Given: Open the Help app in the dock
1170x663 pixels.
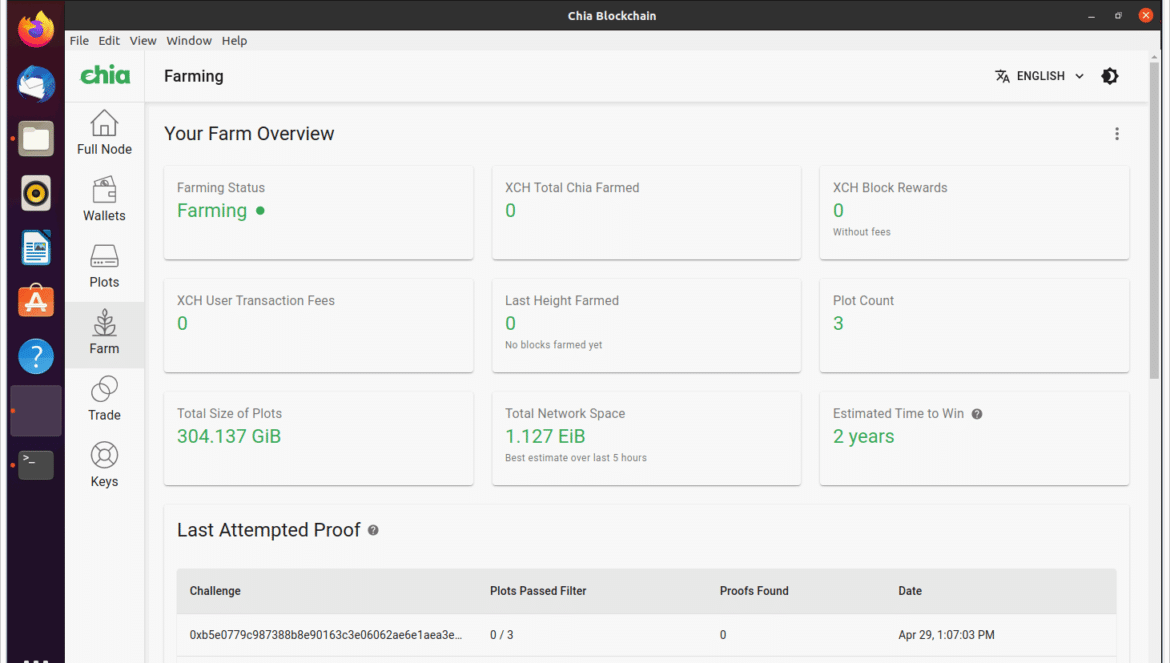Looking at the screenshot, I should coord(36,356).
